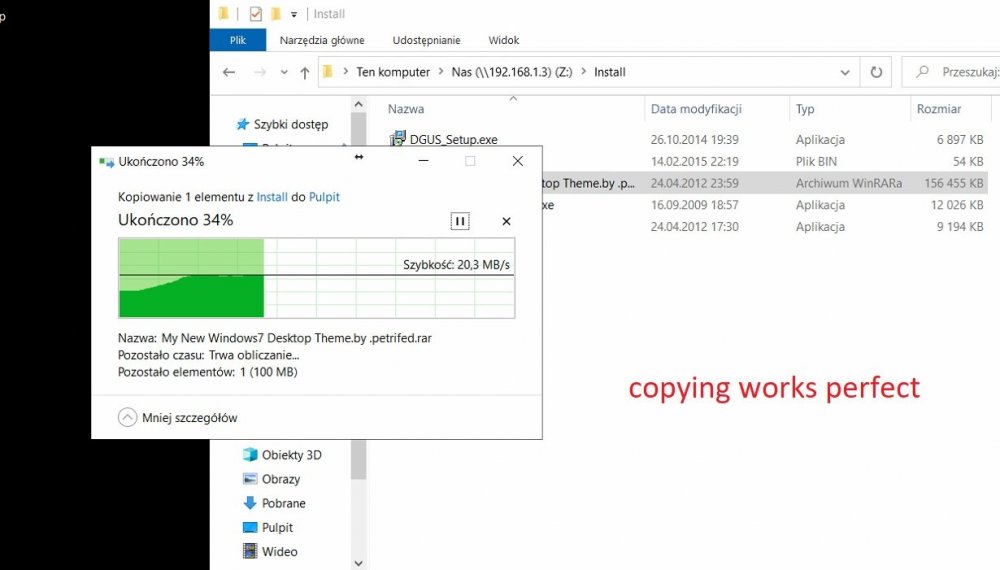Image resolution: width=1000 pixels, height=570 pixels.
Task: Click the properties checkmark quick access icon
Action: coord(255,13)
